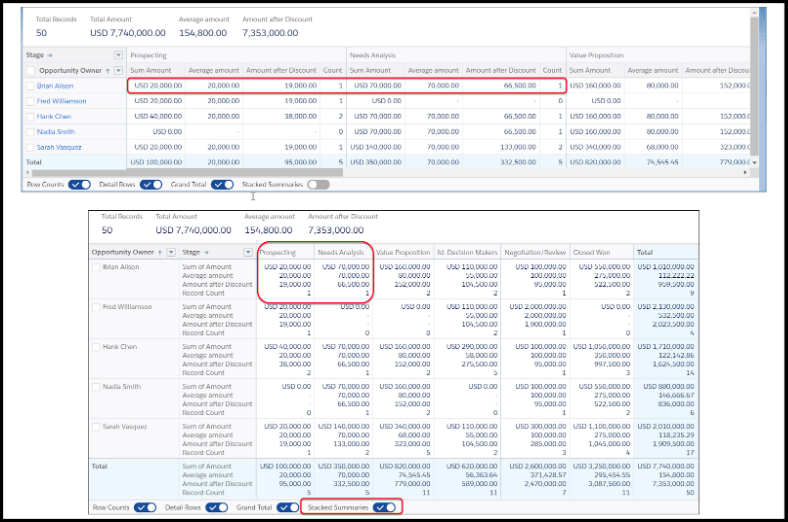Click the Amount after Discount 7,353,000.00 atop bottom report
The image size is (788, 522).
pos(336,231)
